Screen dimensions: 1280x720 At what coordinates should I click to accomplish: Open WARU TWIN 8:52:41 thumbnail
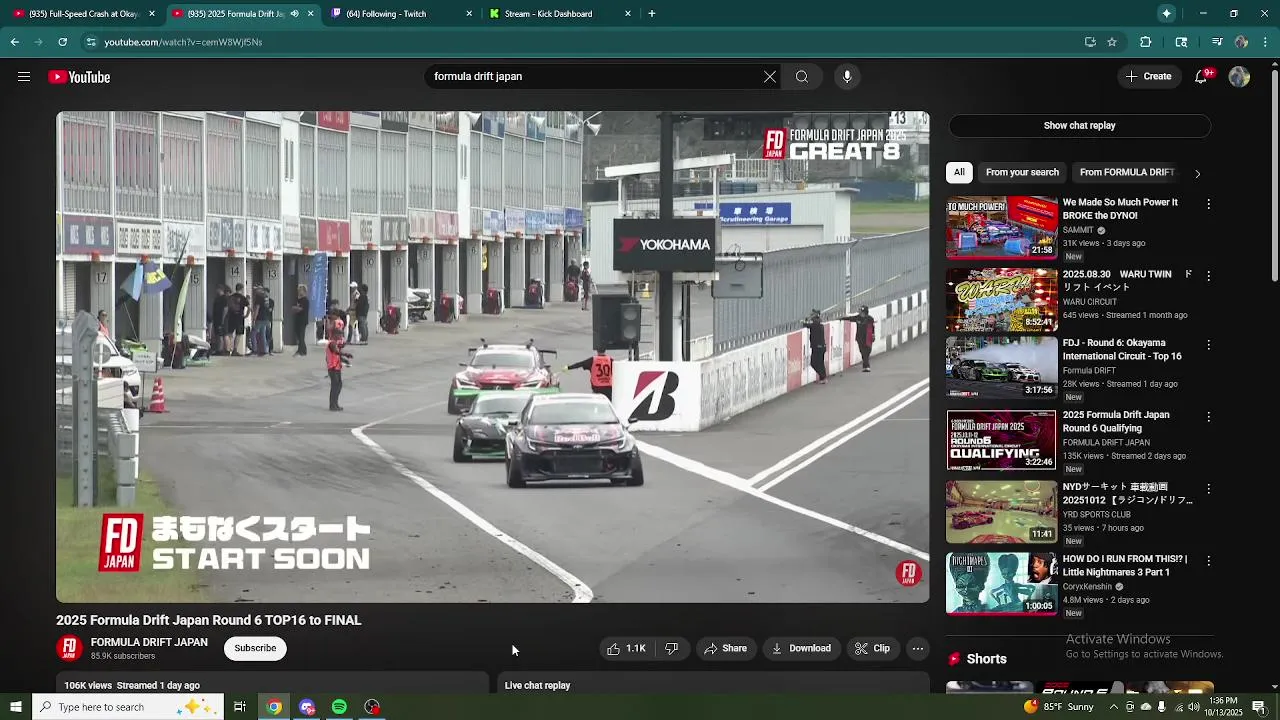(x=1001, y=300)
